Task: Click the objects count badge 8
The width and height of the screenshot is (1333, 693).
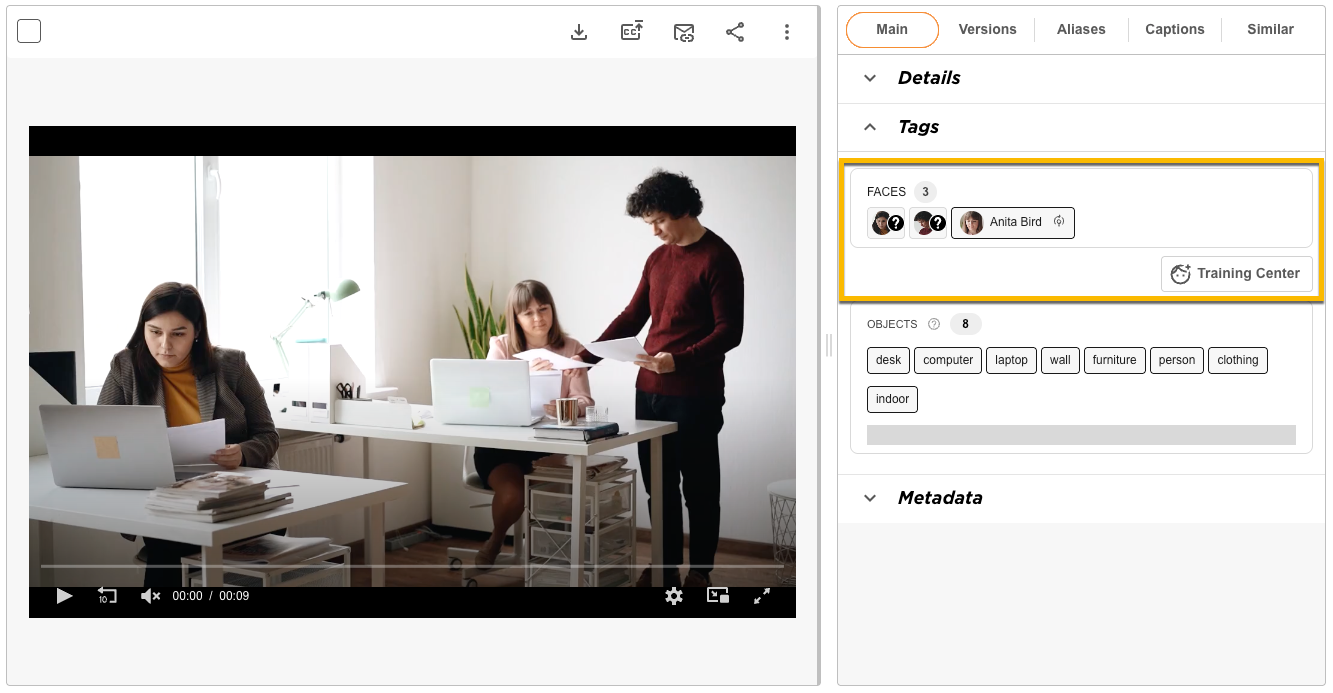Action: [x=965, y=324]
